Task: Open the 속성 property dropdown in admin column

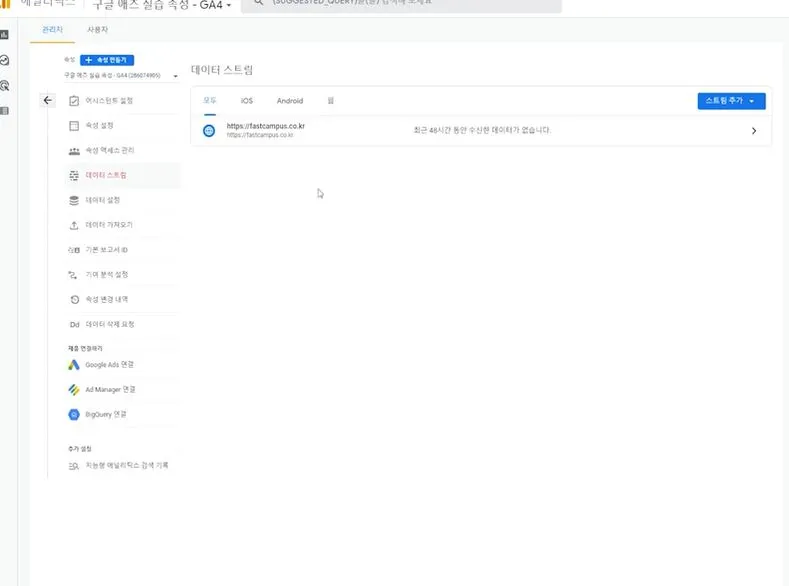Action: pyautogui.click(x=121, y=75)
